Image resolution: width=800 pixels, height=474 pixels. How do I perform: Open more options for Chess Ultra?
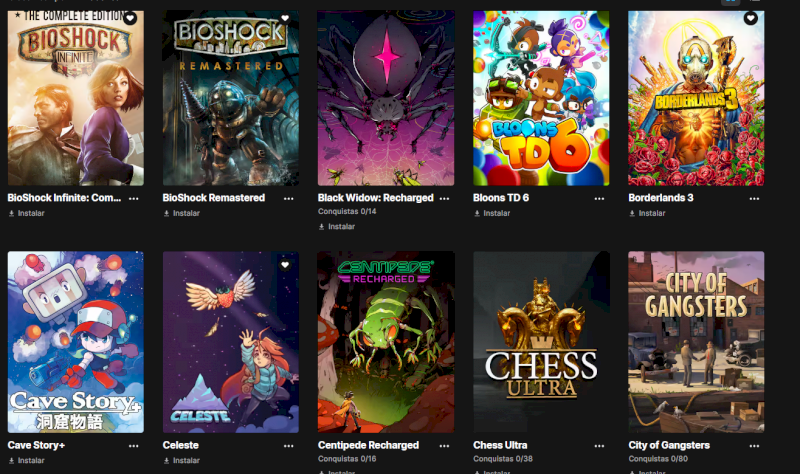pos(599,446)
